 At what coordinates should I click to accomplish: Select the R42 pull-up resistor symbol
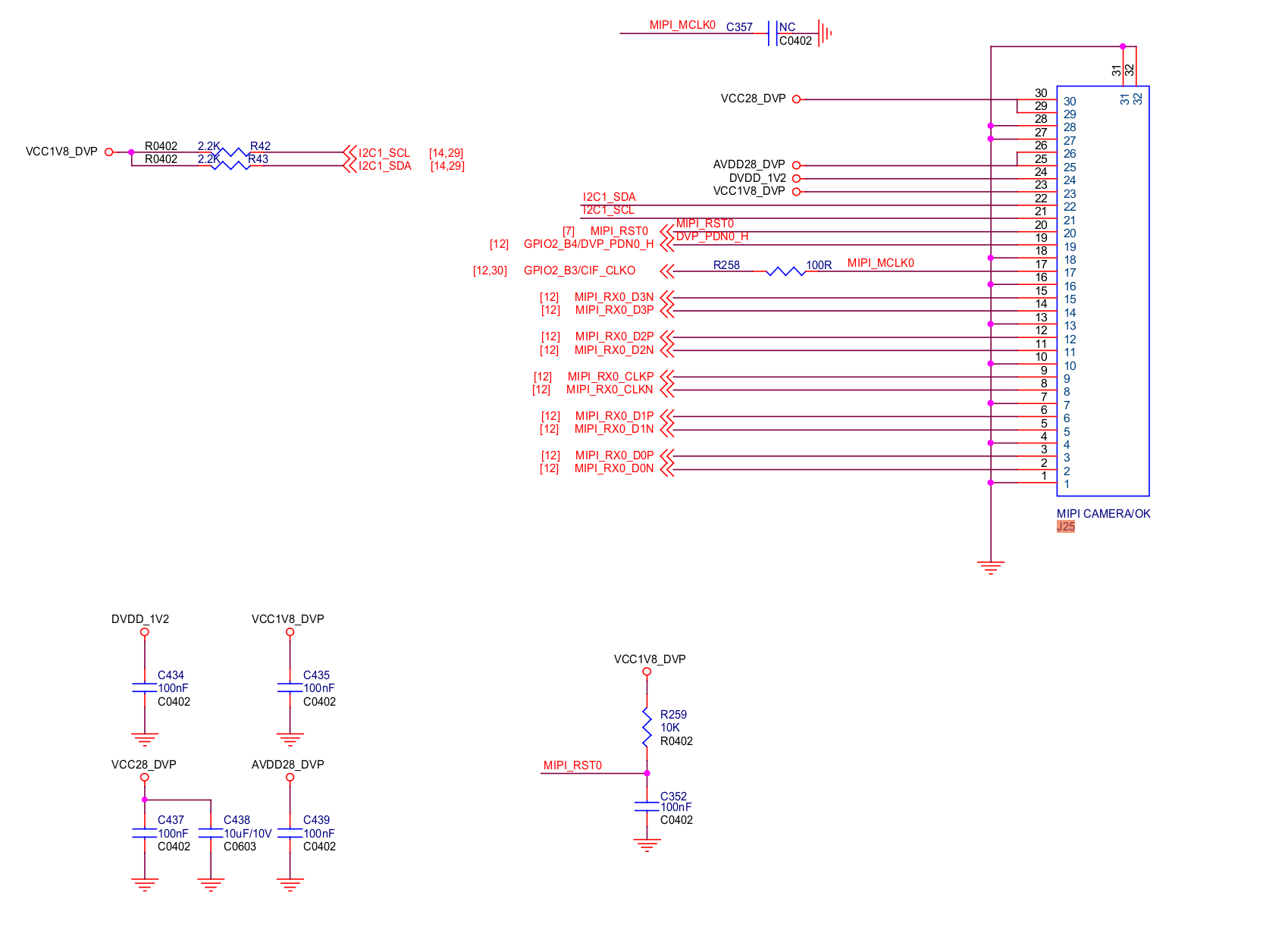click(230, 152)
